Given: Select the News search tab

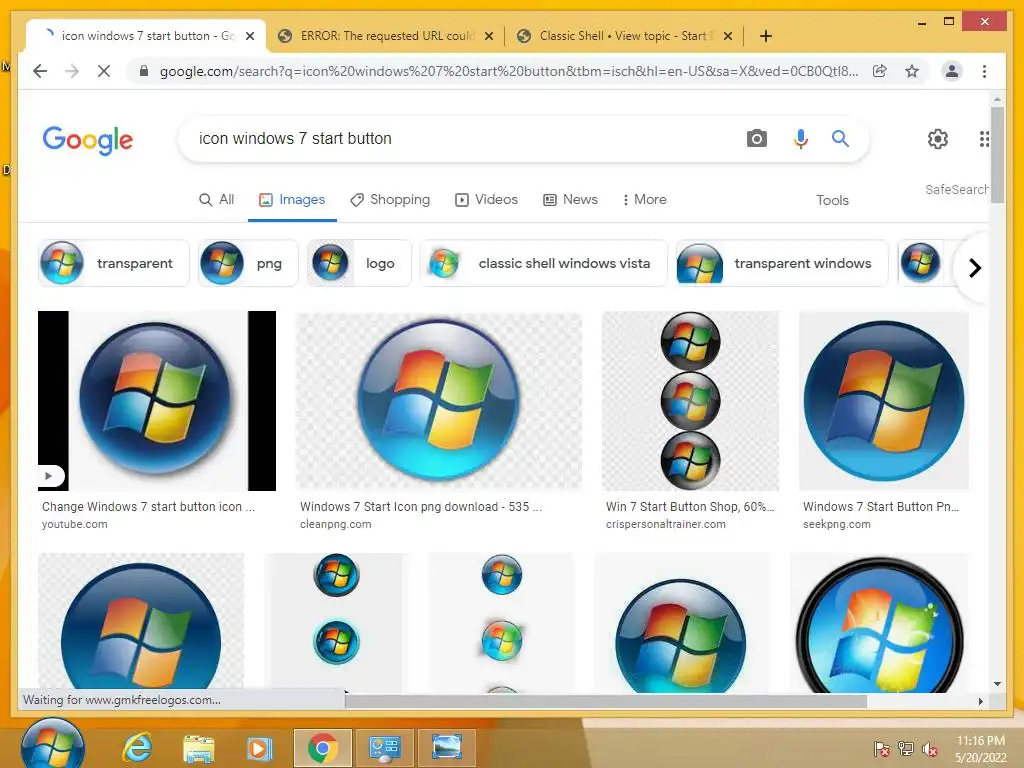Looking at the screenshot, I should point(570,200).
